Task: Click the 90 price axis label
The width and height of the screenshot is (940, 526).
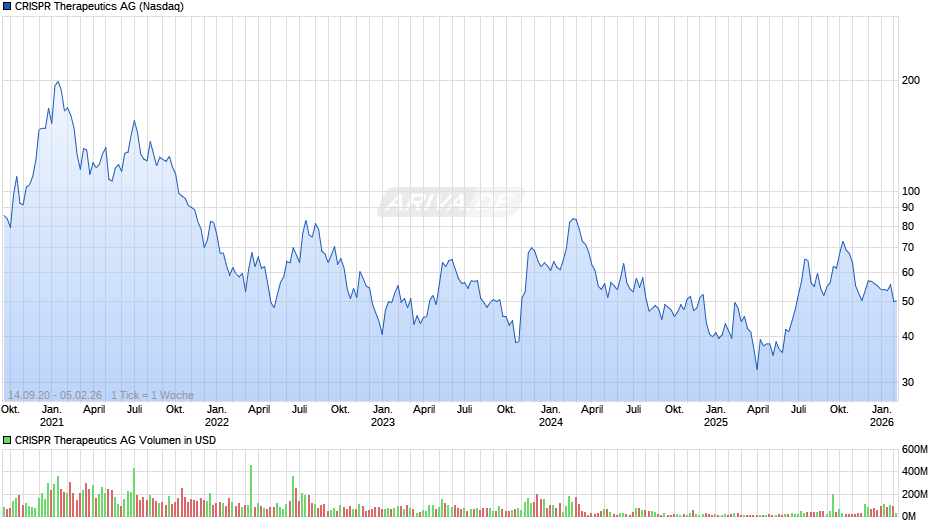Action: (908, 208)
